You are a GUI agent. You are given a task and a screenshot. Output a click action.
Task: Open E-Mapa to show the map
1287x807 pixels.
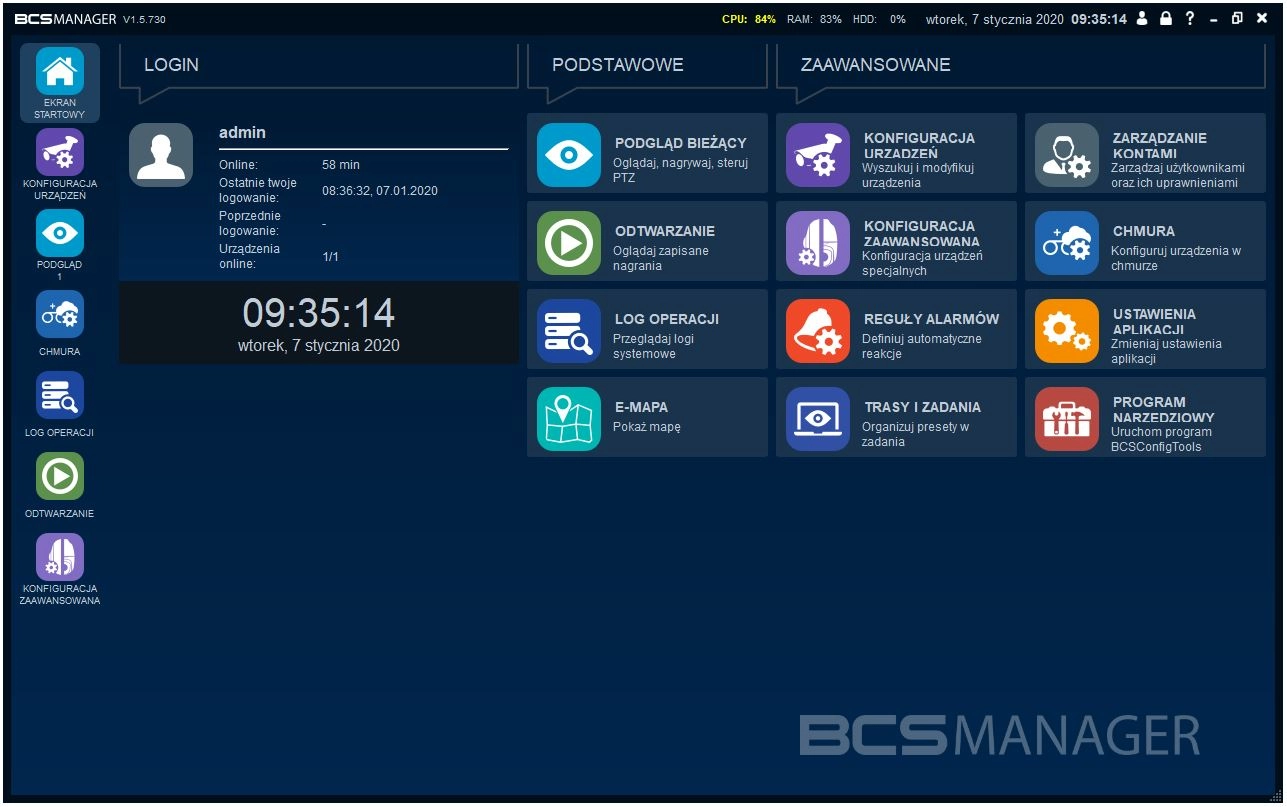point(647,417)
